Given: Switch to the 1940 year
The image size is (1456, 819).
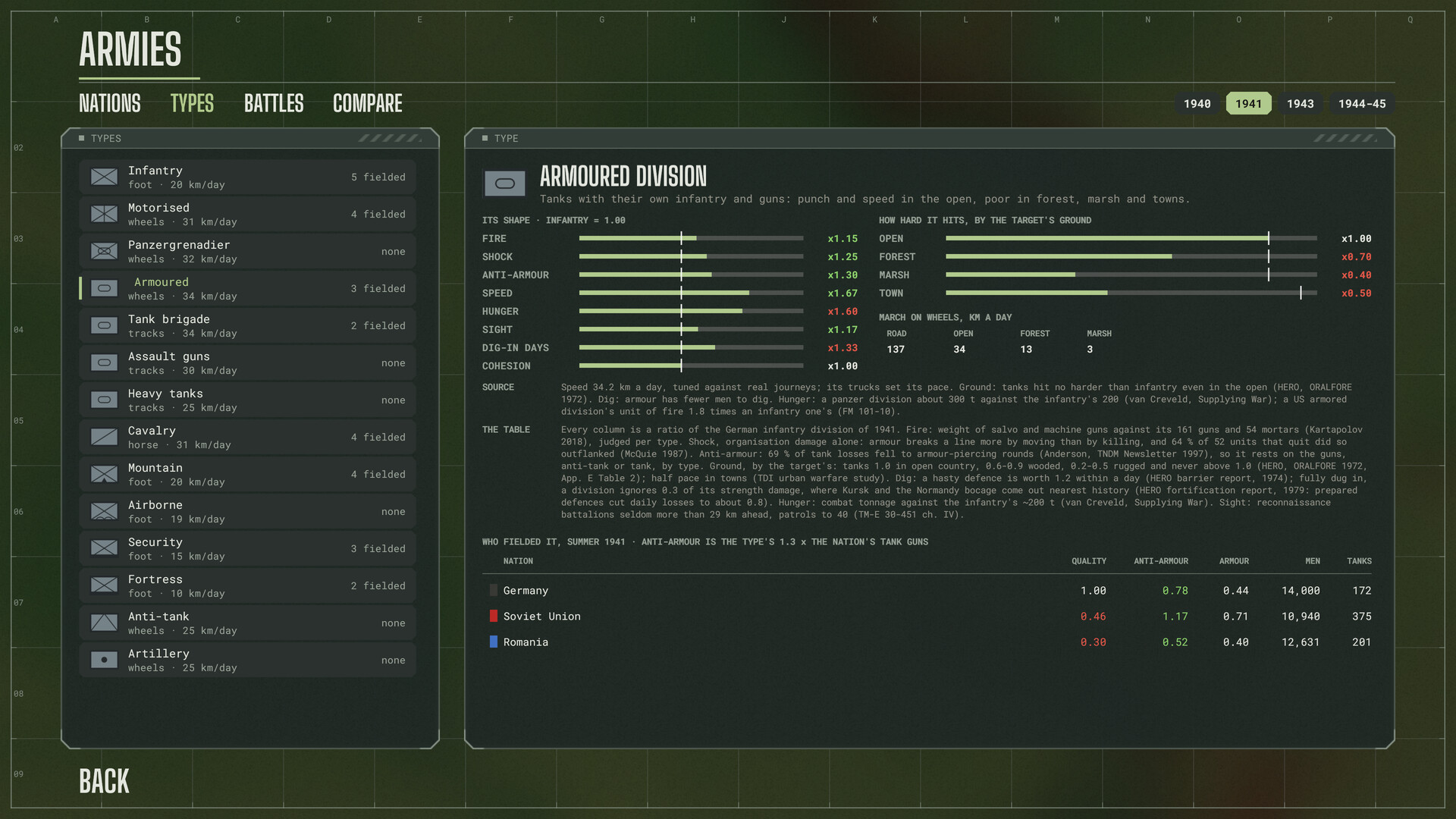Looking at the screenshot, I should [1197, 103].
